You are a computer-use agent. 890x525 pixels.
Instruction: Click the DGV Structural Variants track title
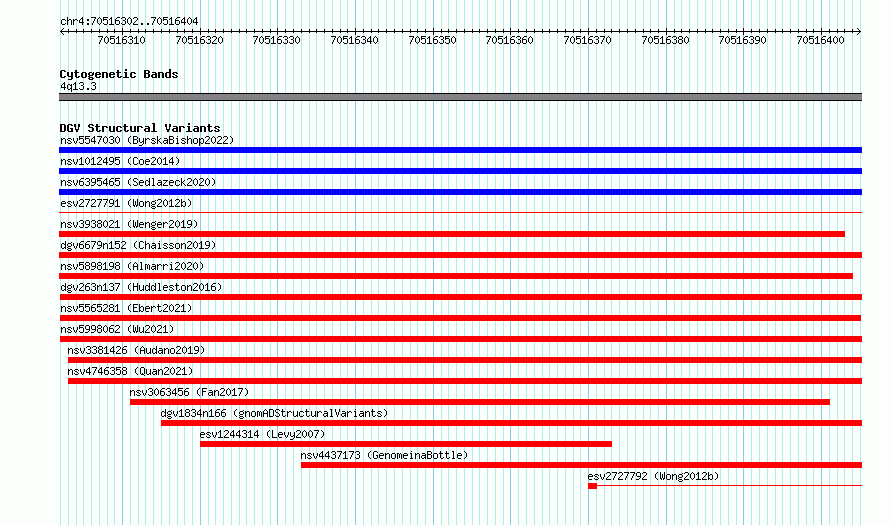[x=140, y=128]
